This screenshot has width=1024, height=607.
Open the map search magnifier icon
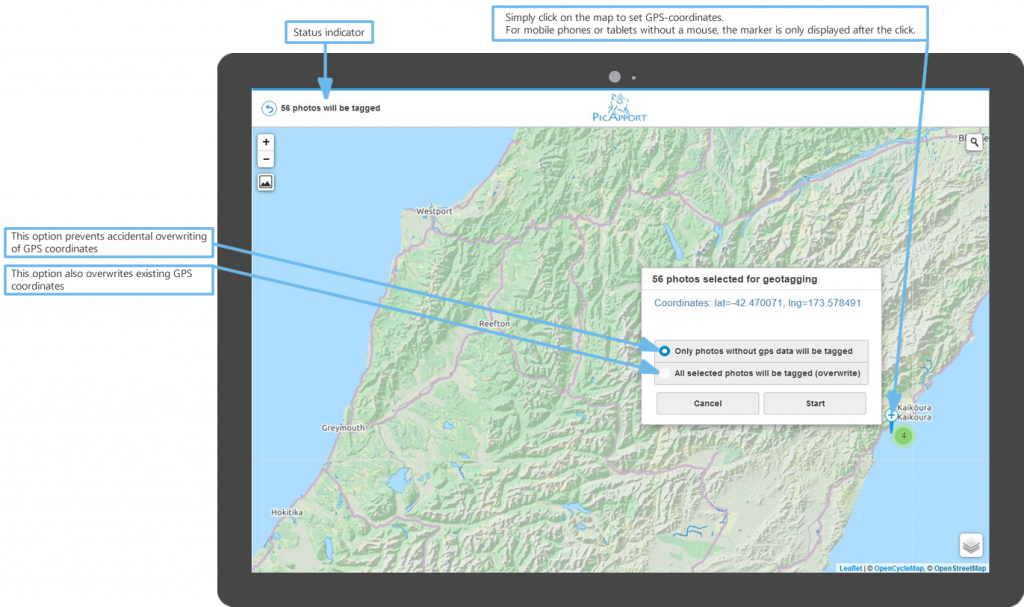pyautogui.click(x=974, y=143)
